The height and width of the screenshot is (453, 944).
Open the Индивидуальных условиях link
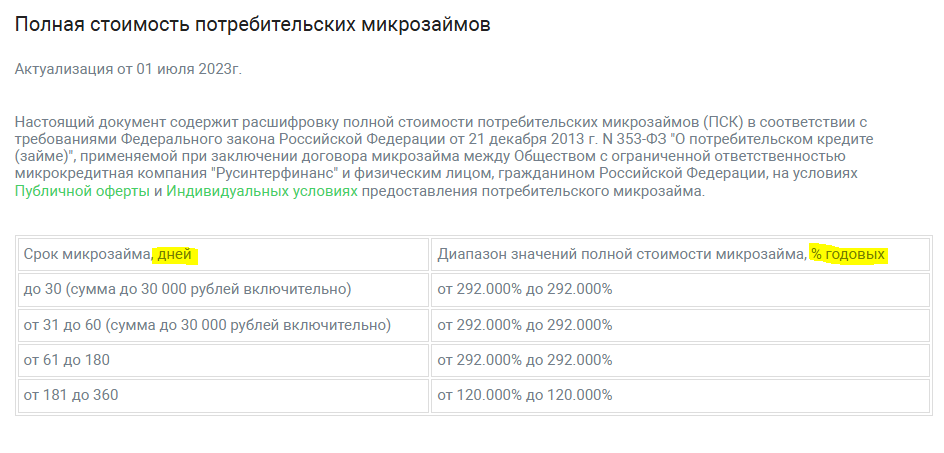[x=262, y=192]
